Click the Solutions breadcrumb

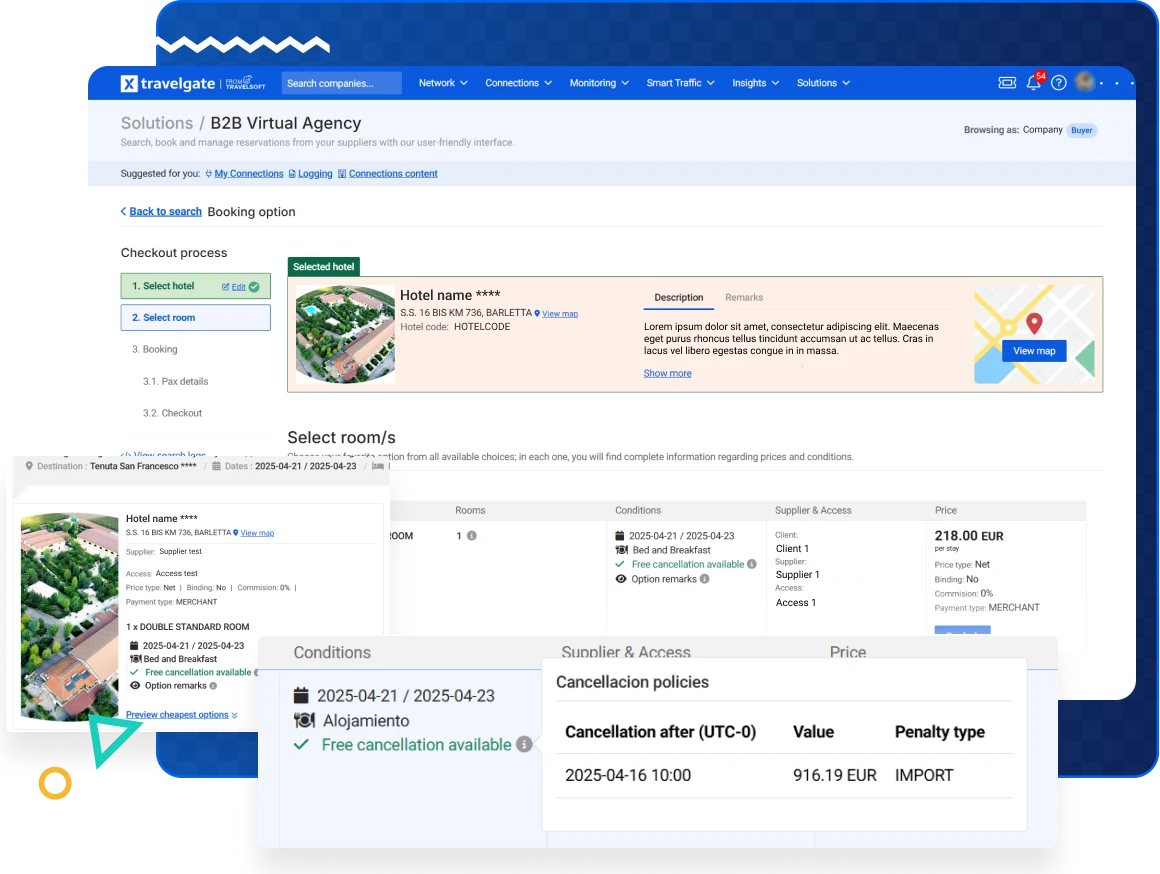(157, 123)
